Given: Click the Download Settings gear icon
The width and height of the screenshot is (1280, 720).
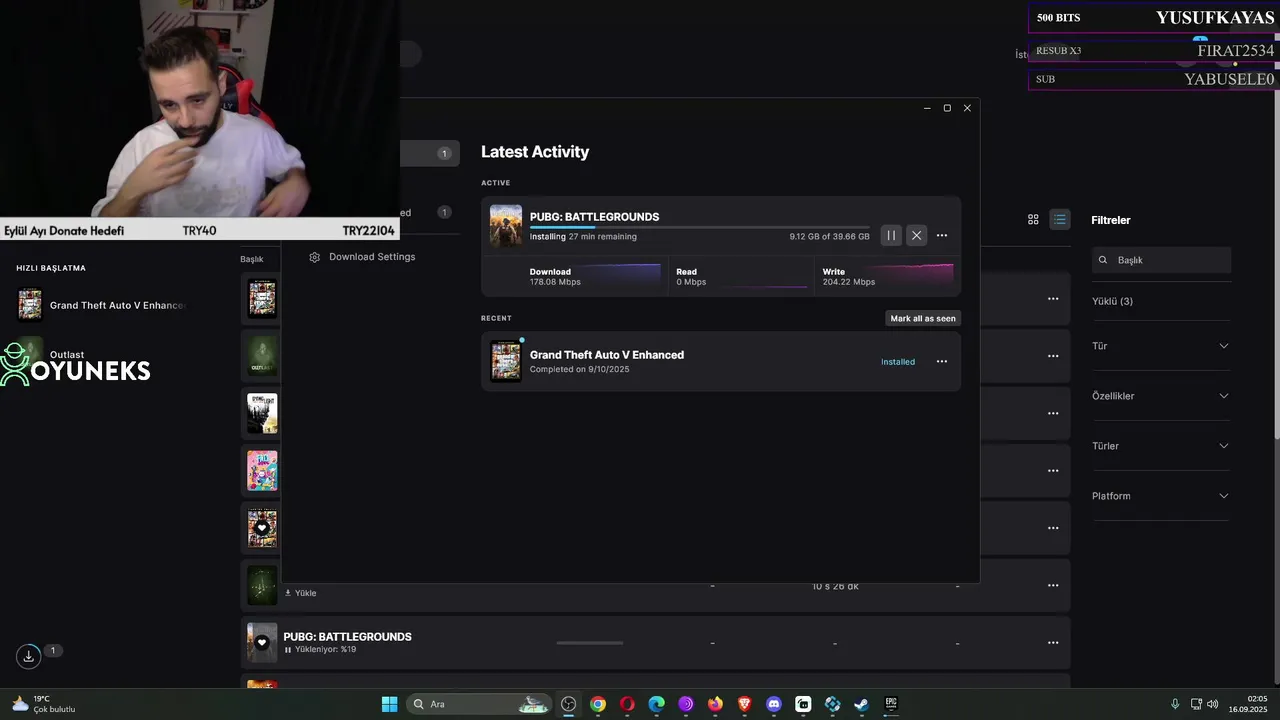Looking at the screenshot, I should click(314, 257).
